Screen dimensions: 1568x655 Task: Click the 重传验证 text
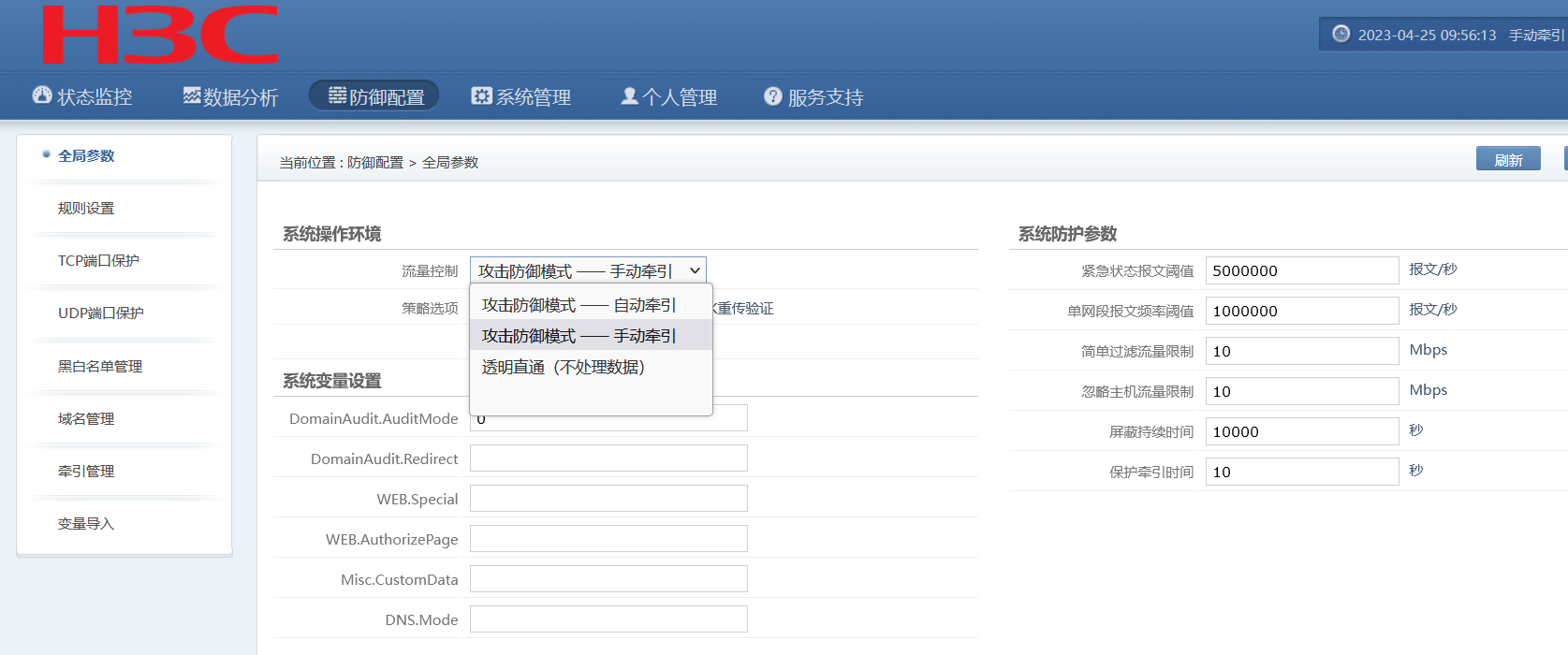(x=745, y=308)
